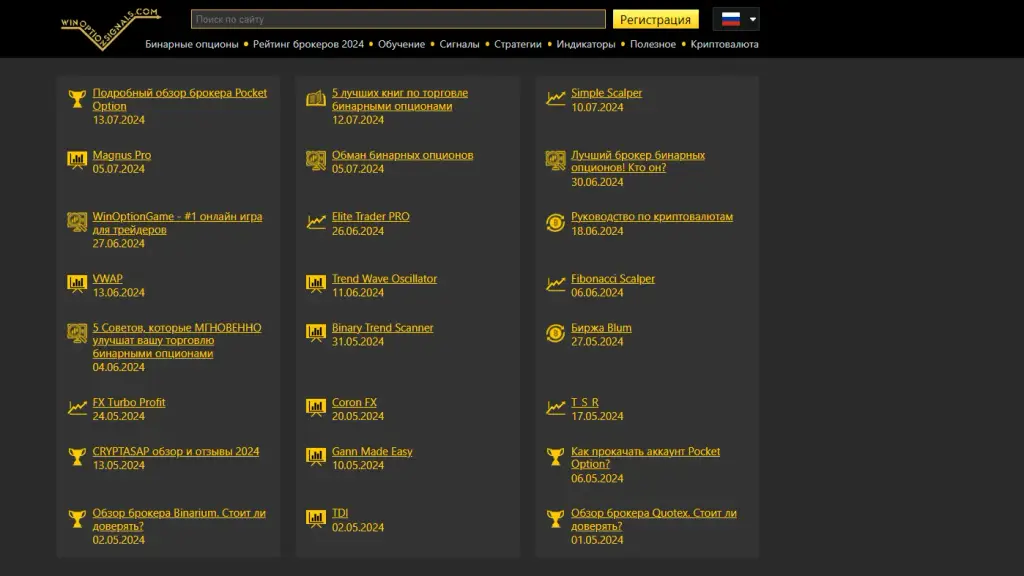Click the Регистрация button
This screenshot has width=1024, height=576.
pos(656,20)
